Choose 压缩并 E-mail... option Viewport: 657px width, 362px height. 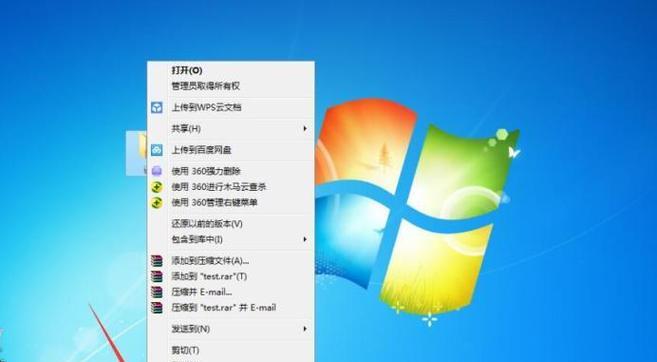(230, 292)
